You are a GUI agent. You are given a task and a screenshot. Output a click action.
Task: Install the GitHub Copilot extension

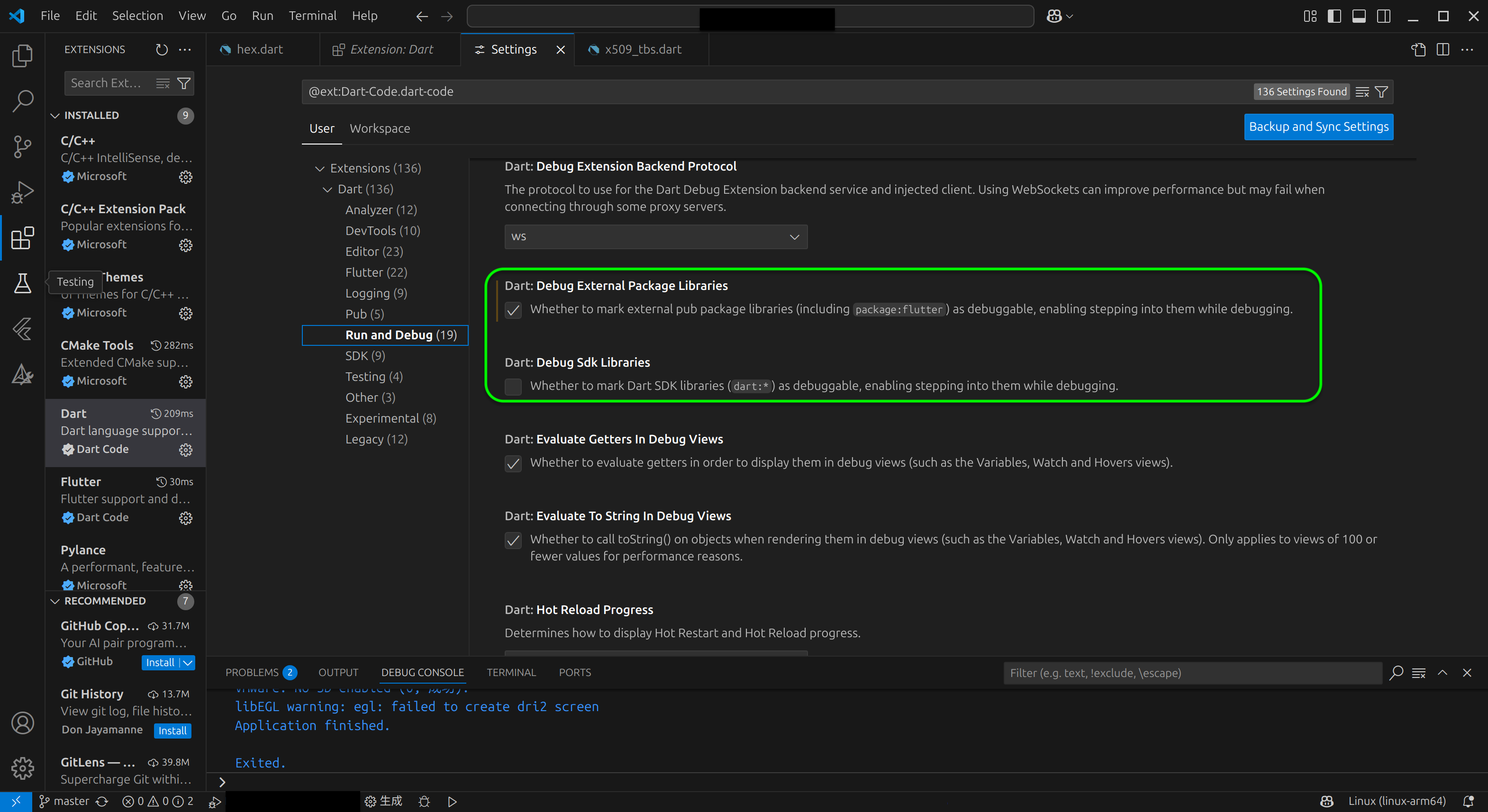160,662
